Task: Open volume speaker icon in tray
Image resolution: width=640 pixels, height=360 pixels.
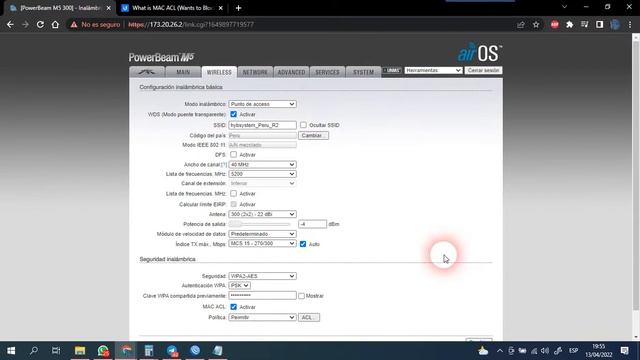Action: point(545,351)
